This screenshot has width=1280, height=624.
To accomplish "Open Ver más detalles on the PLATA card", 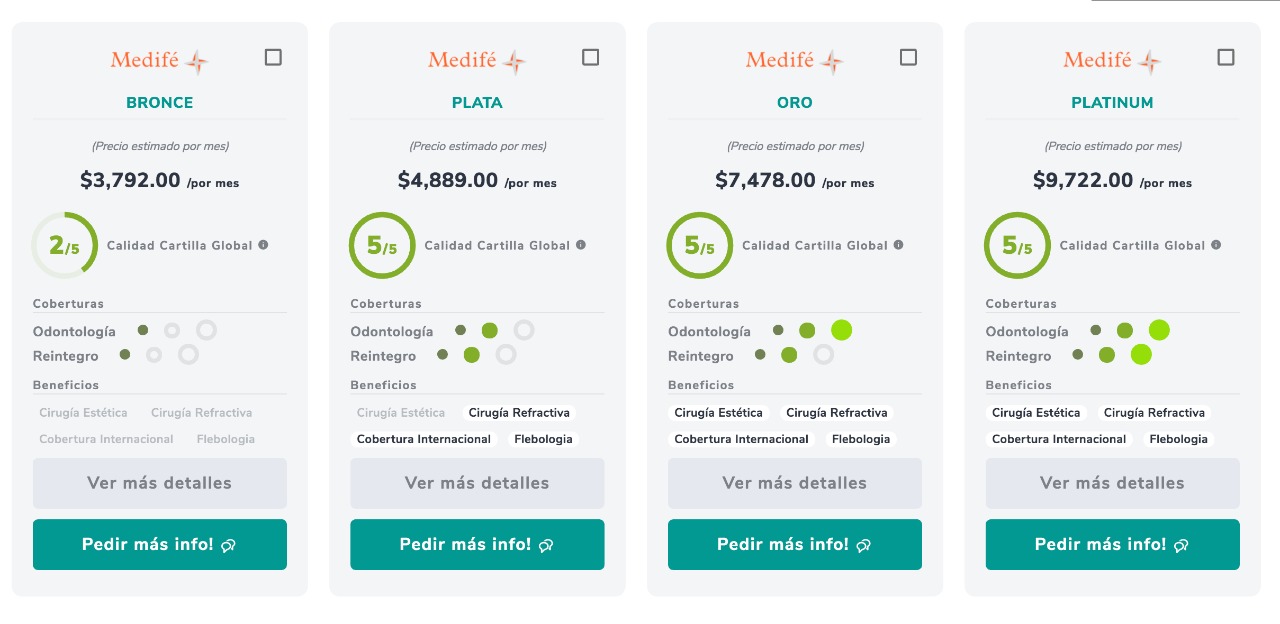I will [x=477, y=483].
